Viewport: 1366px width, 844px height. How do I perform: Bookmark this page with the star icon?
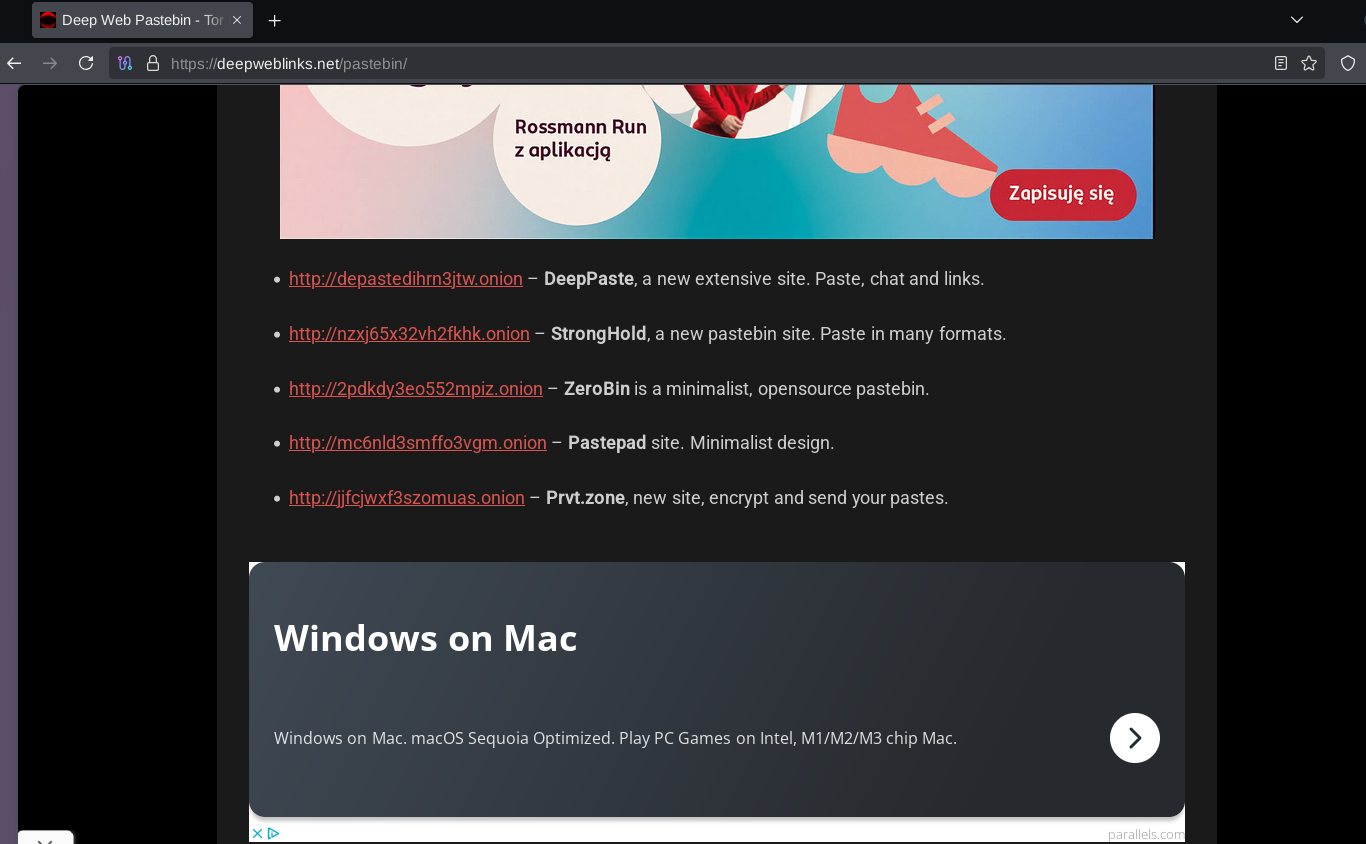point(1309,63)
